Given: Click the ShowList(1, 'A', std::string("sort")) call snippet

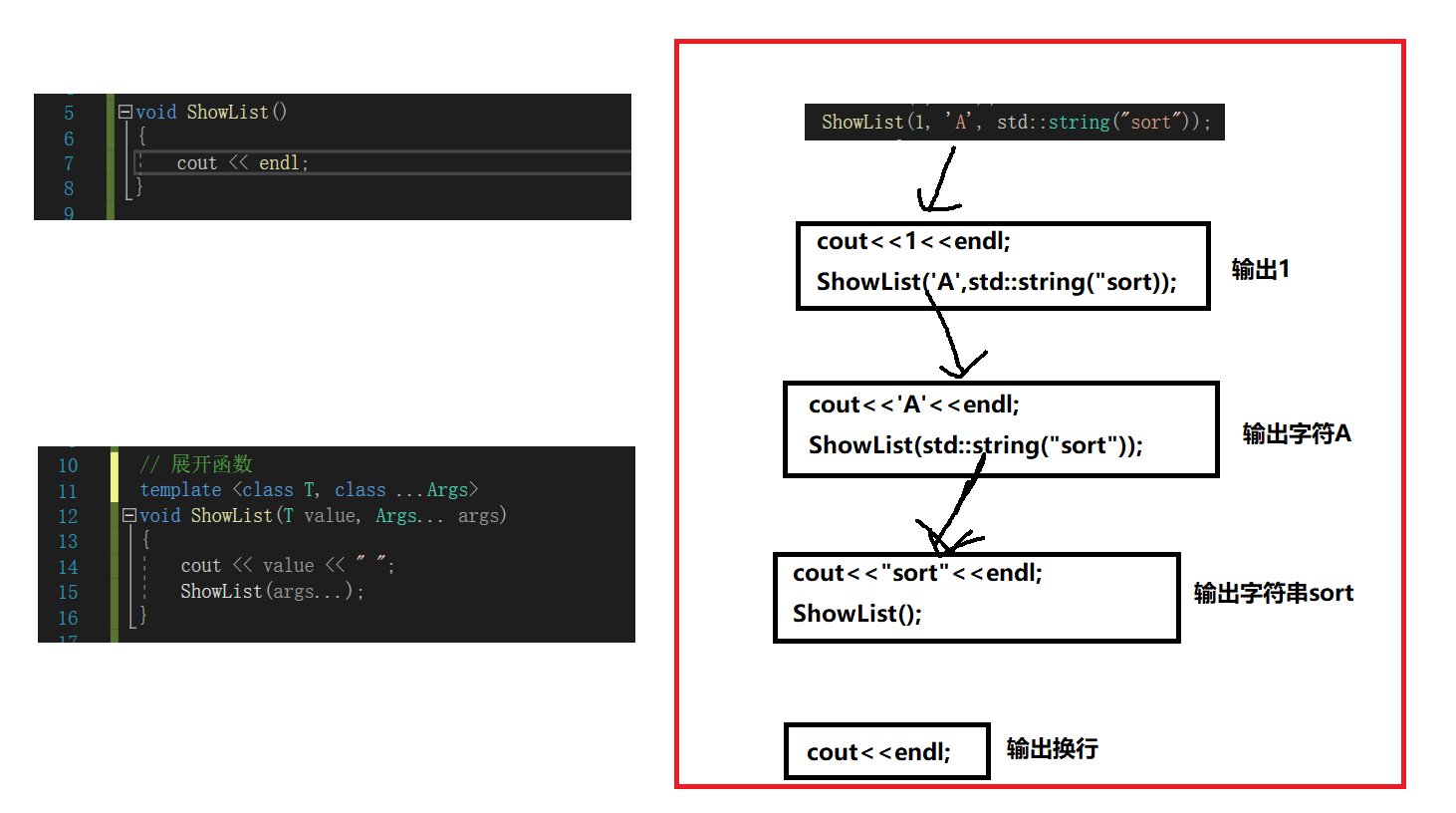Looking at the screenshot, I should (1015, 122).
